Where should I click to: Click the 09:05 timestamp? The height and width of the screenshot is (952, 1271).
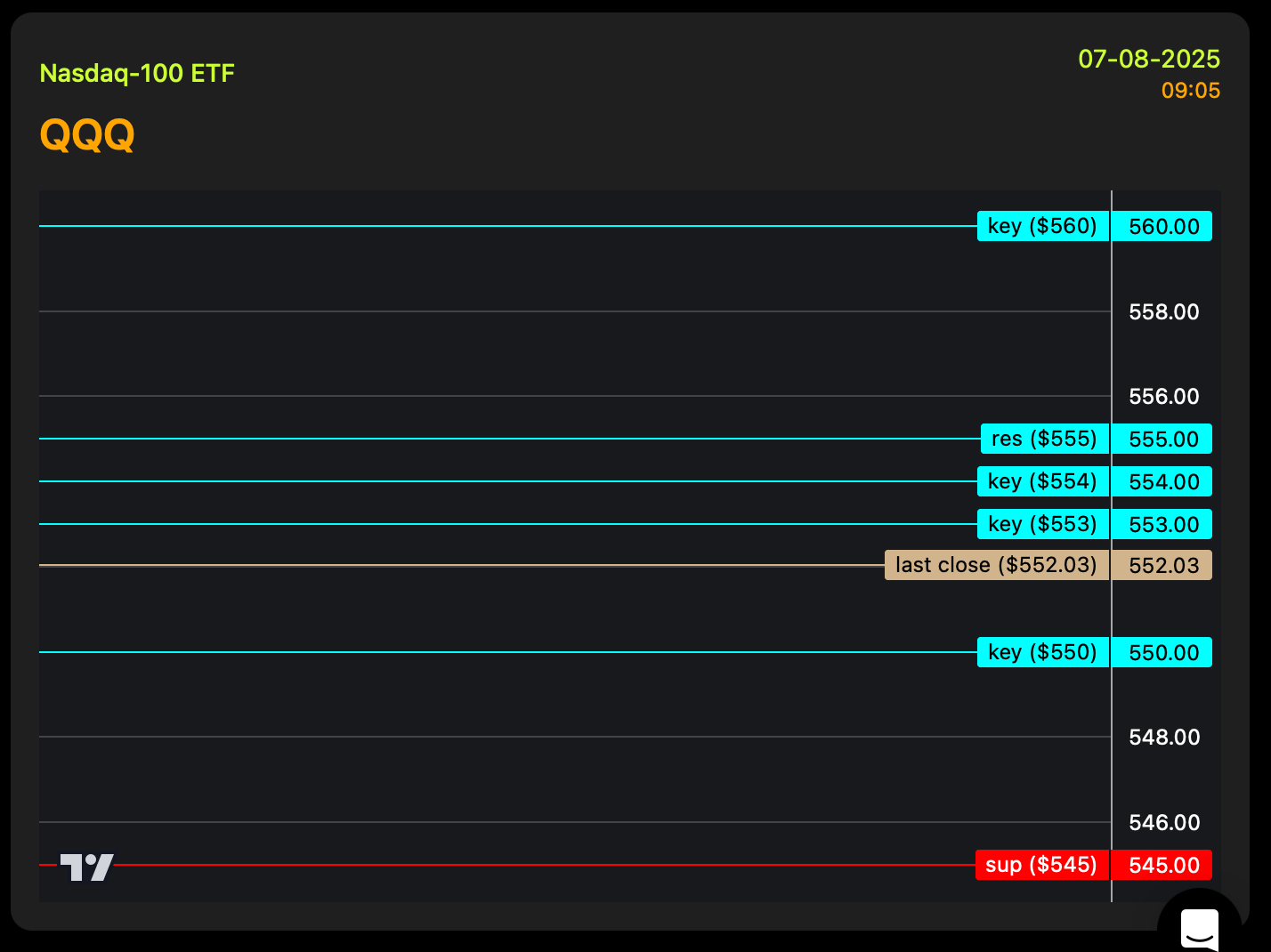pos(1191,91)
